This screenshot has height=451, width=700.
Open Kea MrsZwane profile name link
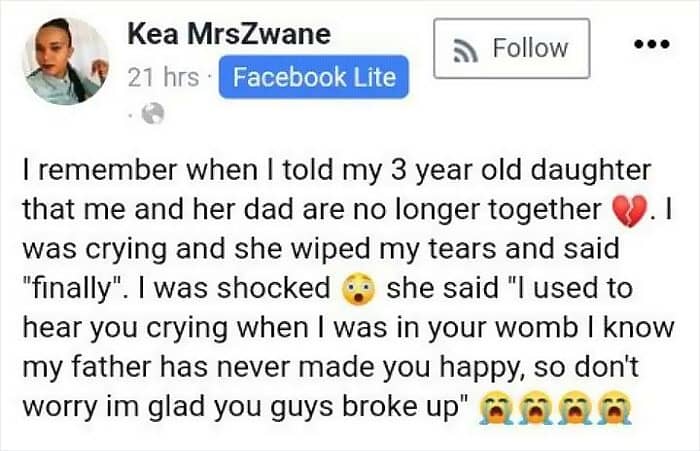[229, 34]
